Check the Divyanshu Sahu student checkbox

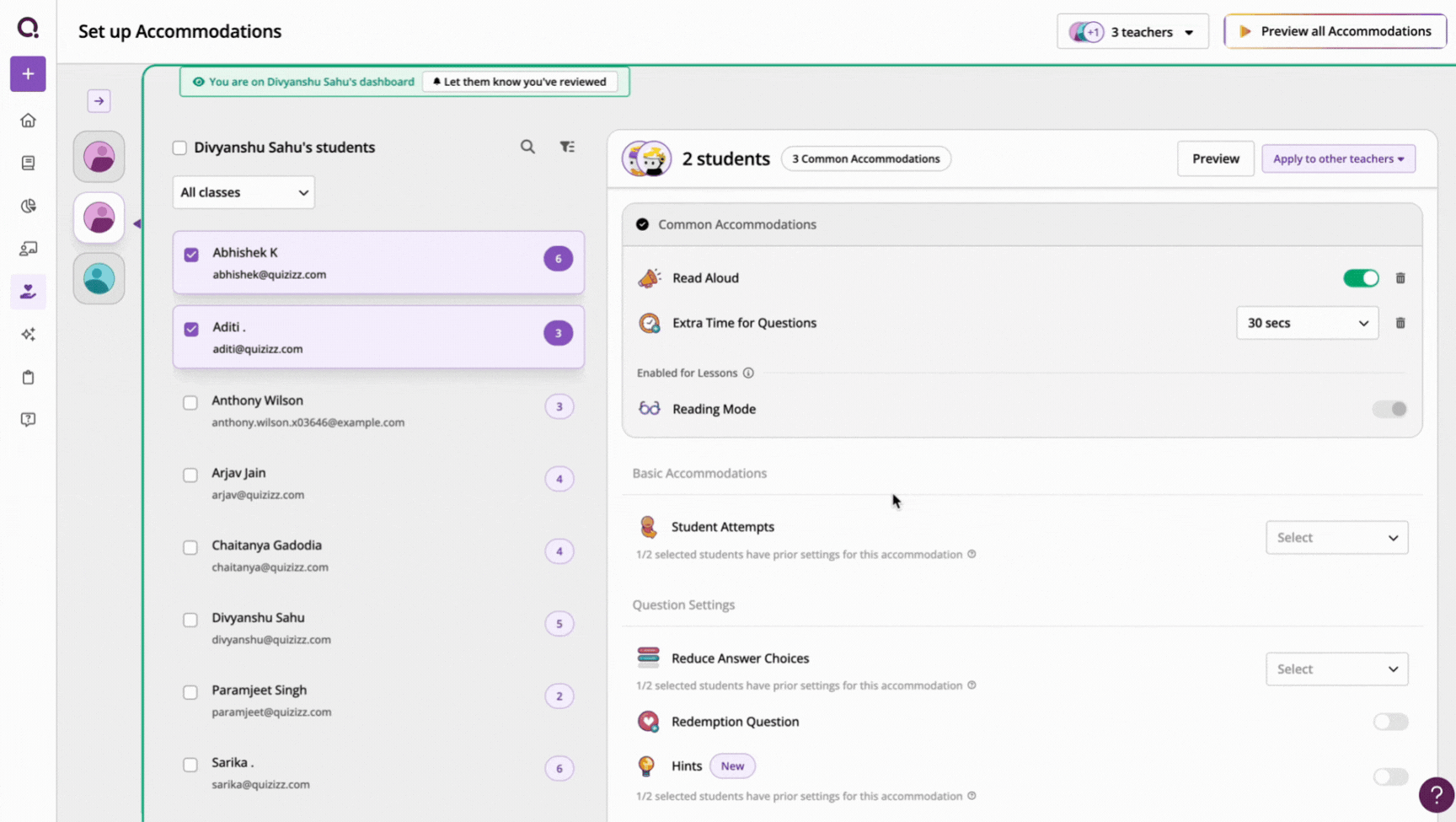coord(190,621)
